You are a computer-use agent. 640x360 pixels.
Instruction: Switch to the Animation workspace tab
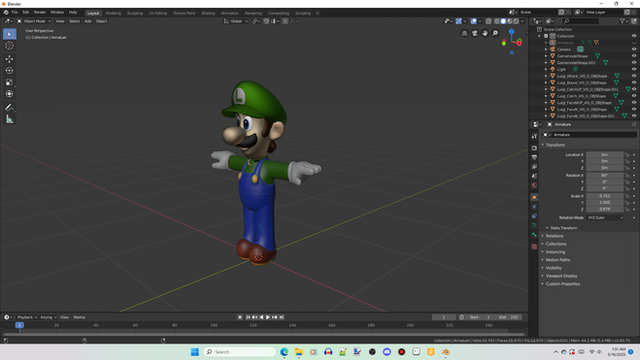pos(230,13)
